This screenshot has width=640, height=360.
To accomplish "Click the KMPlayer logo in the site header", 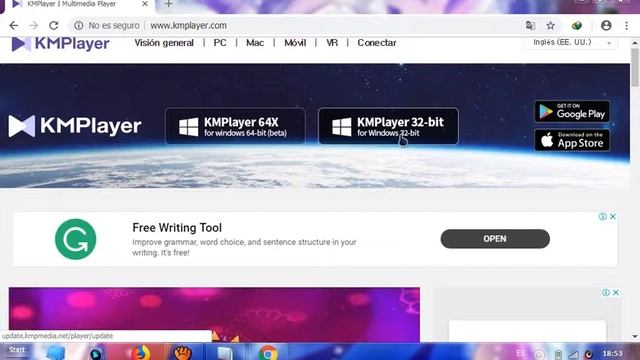I will (60, 43).
